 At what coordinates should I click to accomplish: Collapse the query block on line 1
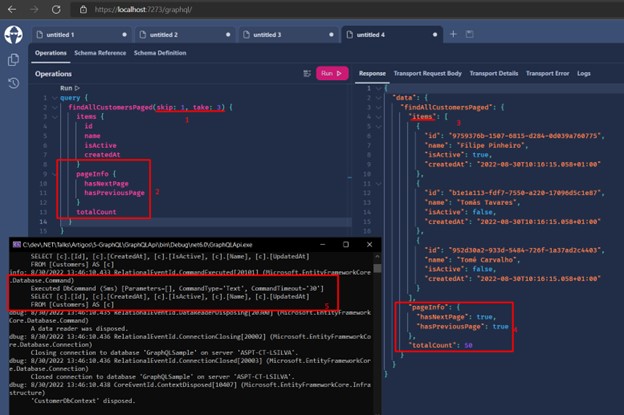point(57,97)
